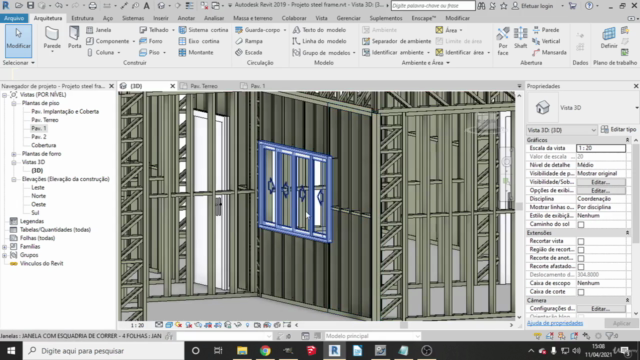Choose the Por face opening tool
Screen dimensions: 640x360
503,41
